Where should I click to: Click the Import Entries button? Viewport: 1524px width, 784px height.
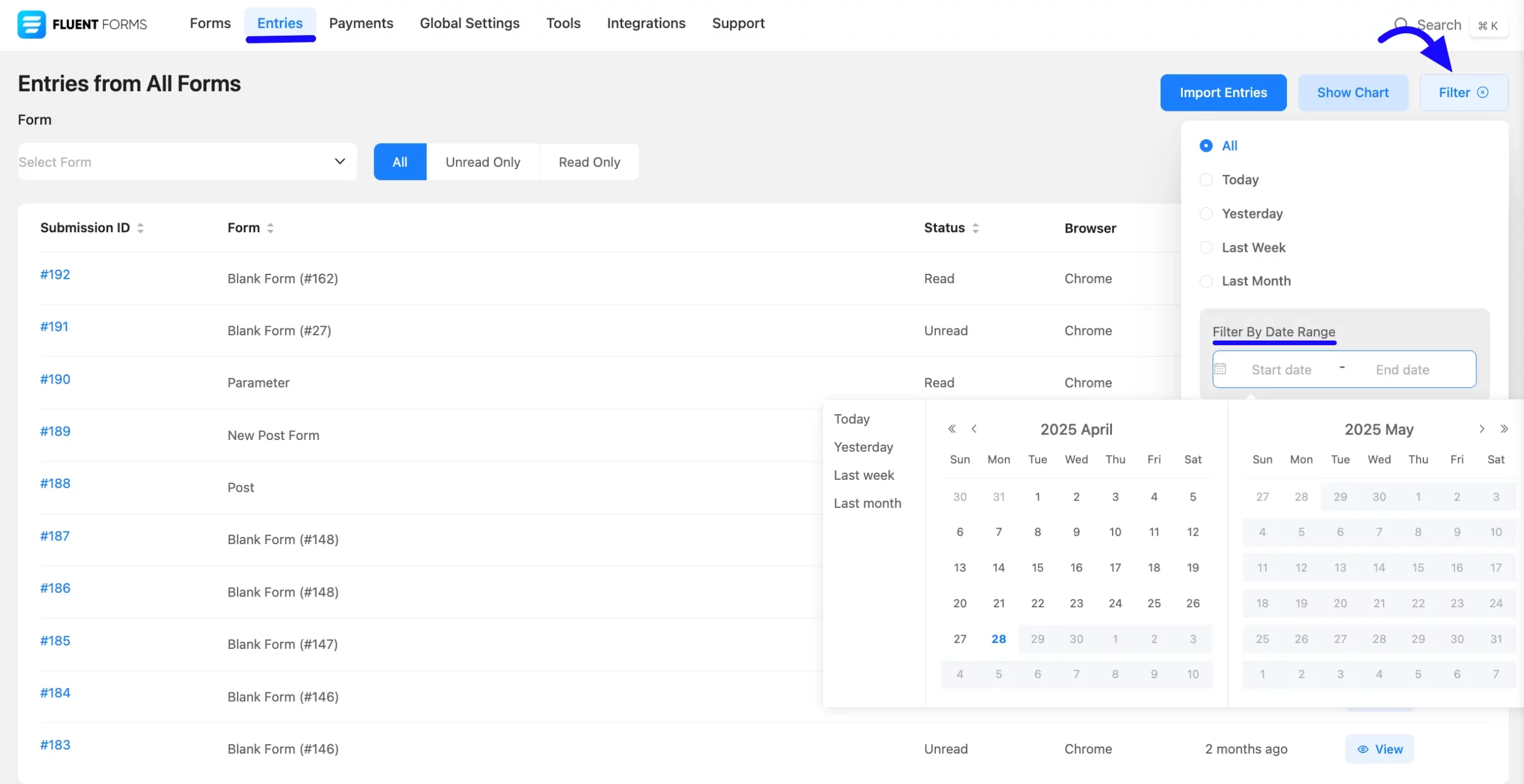coord(1223,92)
